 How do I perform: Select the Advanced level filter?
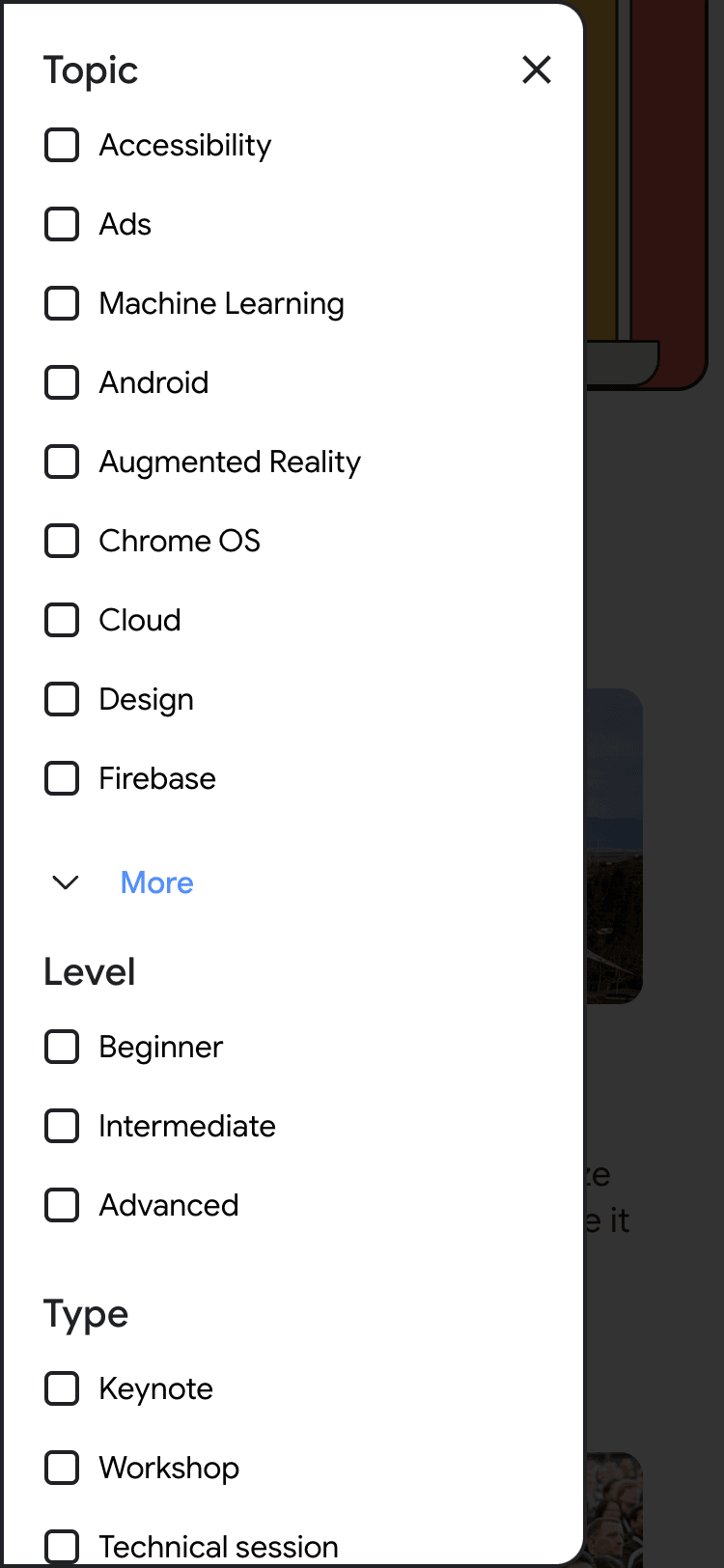62,1205
